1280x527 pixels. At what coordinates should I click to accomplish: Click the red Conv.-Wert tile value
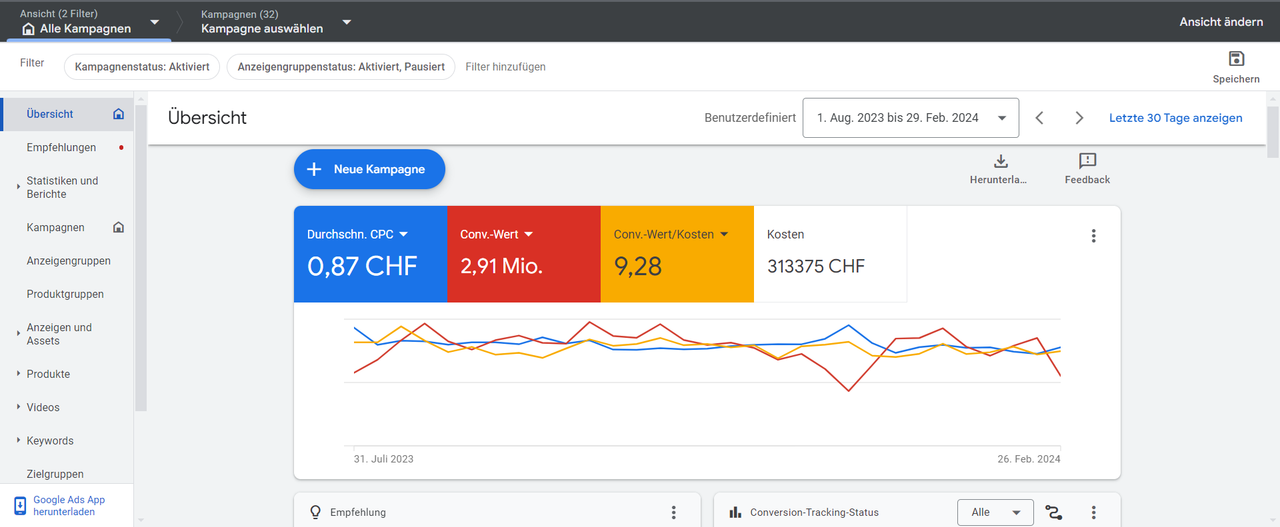(x=501, y=266)
